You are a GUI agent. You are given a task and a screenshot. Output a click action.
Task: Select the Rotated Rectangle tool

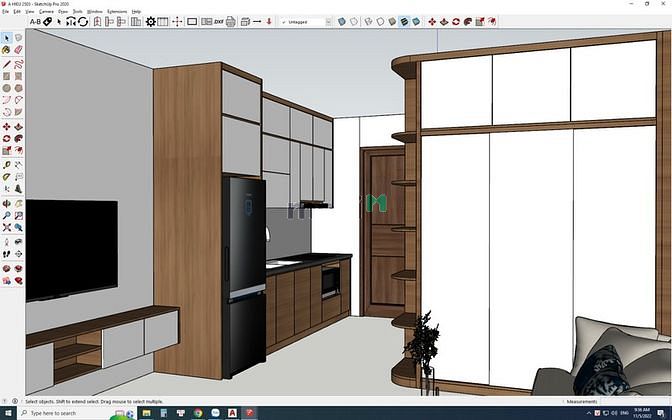click(18, 76)
